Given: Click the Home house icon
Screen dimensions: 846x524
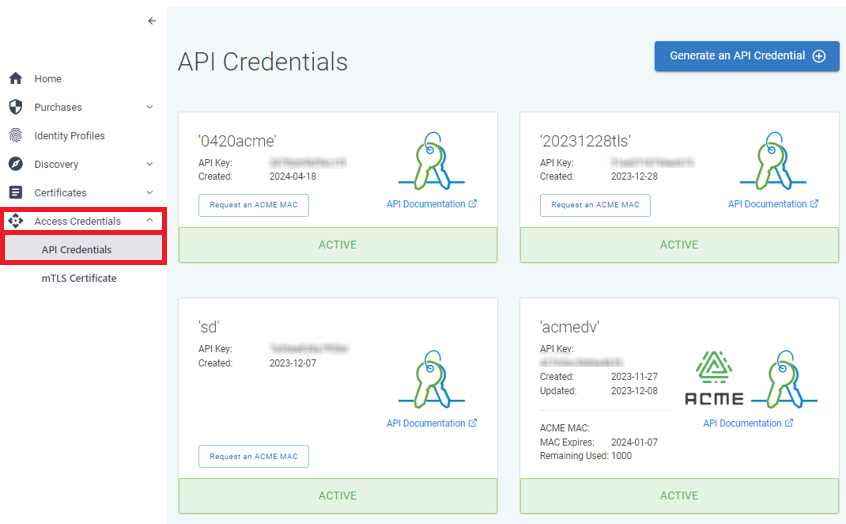Looking at the screenshot, I should point(15,79).
